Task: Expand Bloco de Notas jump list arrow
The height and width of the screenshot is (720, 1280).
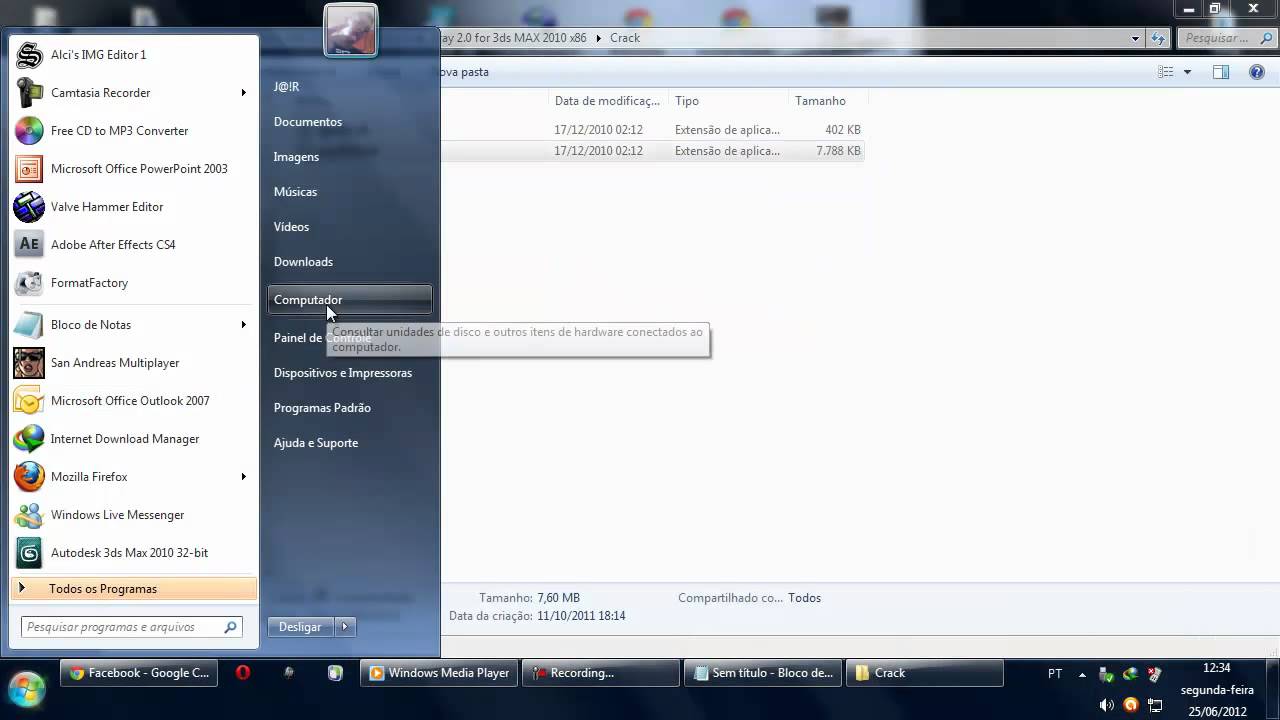Action: tap(243, 325)
